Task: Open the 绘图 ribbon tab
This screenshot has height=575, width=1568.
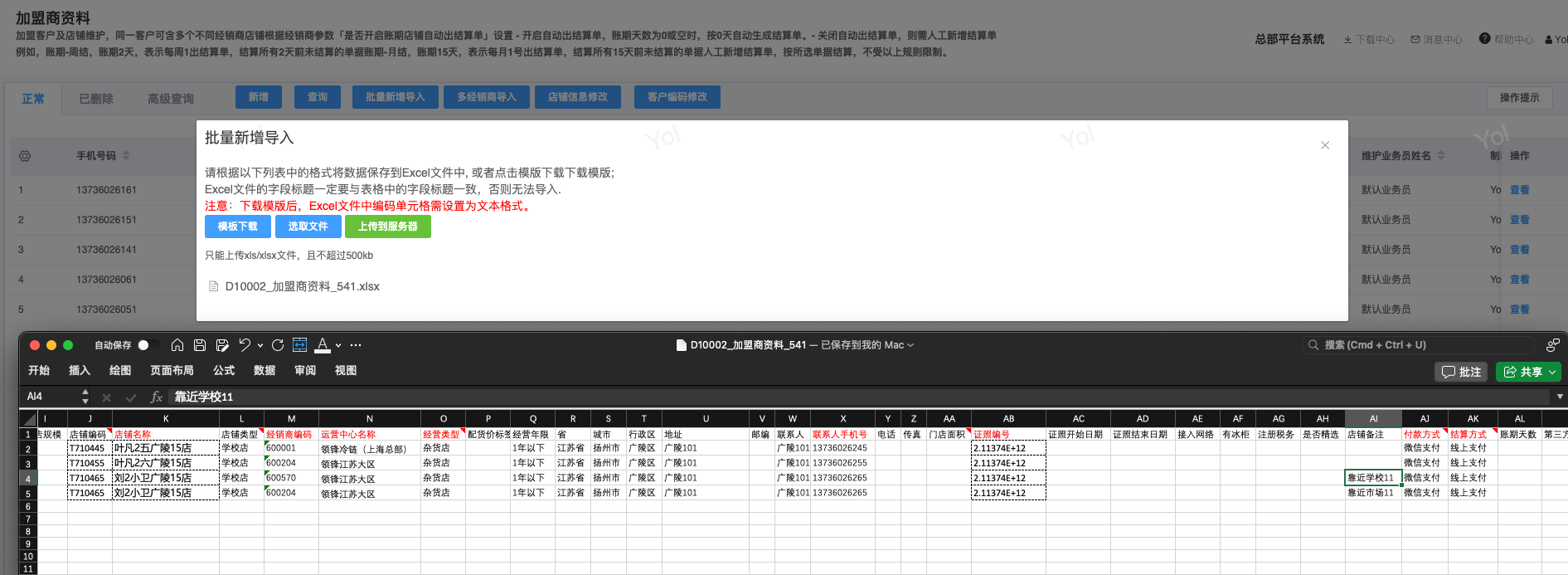Action: (x=120, y=371)
